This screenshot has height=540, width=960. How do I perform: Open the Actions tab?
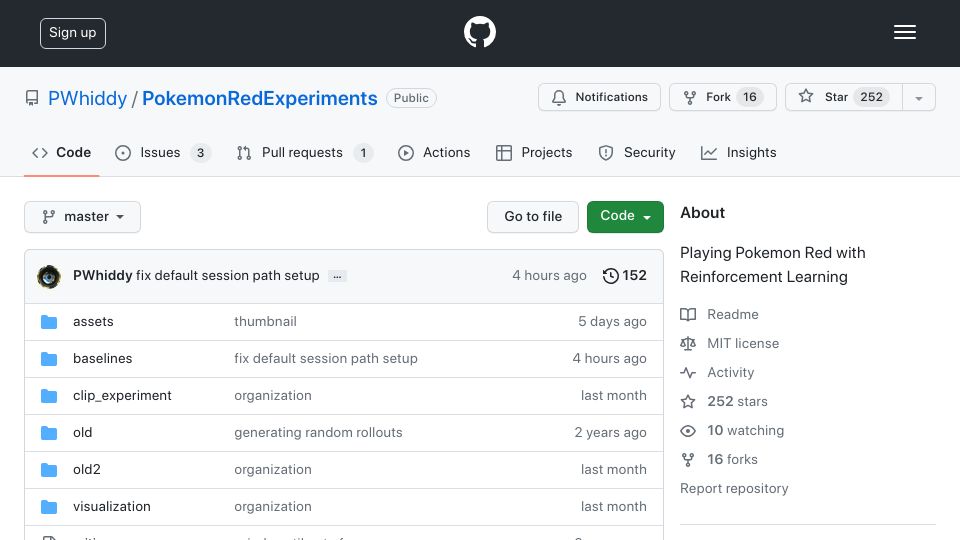434,152
